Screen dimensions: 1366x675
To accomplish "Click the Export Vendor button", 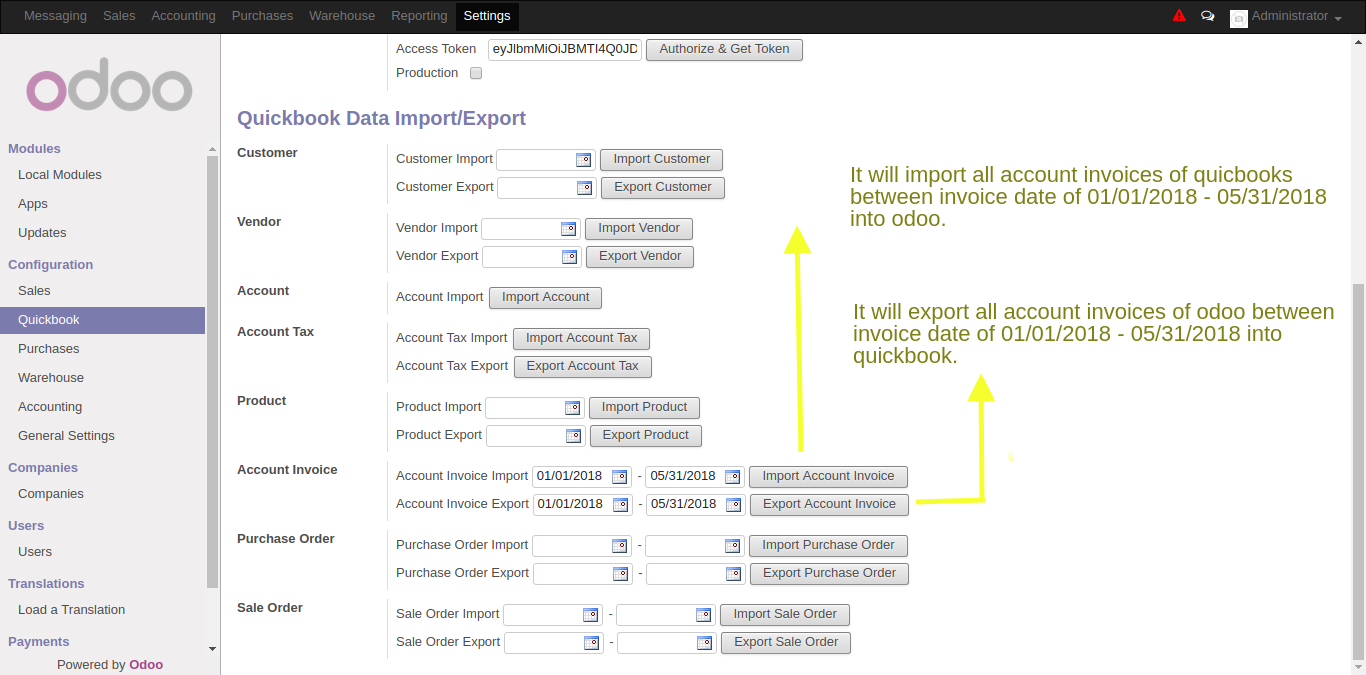I will [x=640, y=257].
